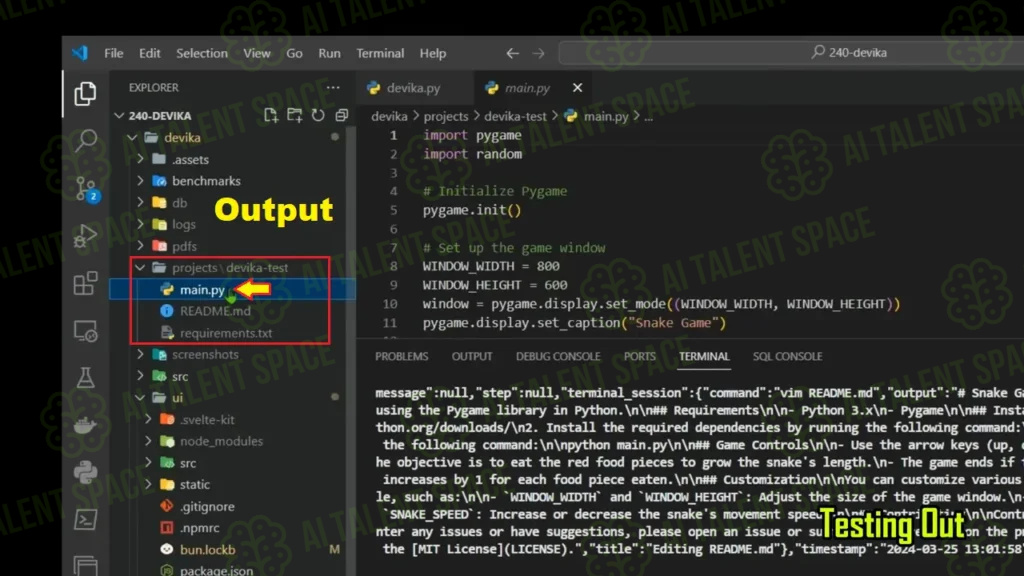The height and width of the screenshot is (576, 1024).
Task: Click the devika-test breadcrumb segment
Action: tap(515, 116)
